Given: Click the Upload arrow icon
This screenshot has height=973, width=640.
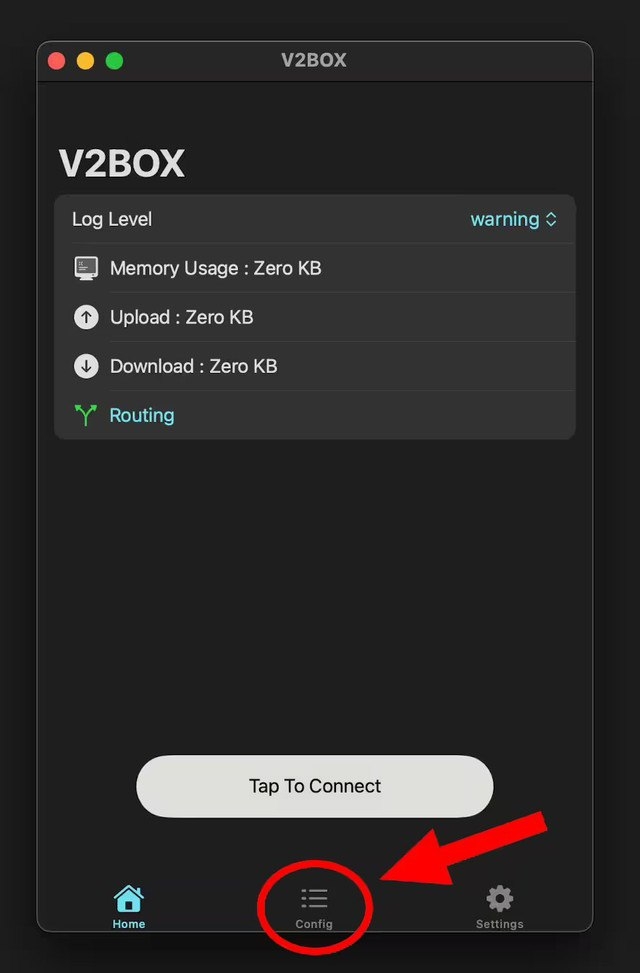Looking at the screenshot, I should (x=87, y=317).
